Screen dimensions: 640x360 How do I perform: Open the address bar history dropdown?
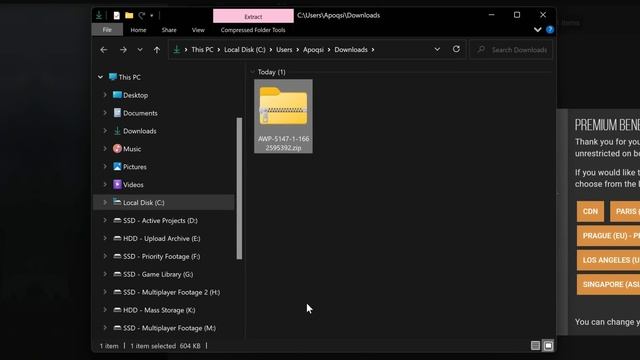tap(437, 49)
